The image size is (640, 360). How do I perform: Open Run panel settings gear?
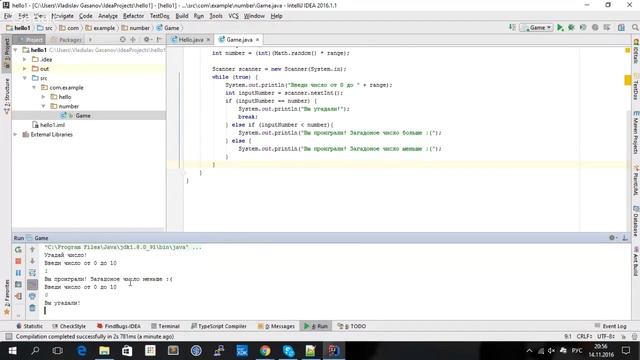pos(612,238)
